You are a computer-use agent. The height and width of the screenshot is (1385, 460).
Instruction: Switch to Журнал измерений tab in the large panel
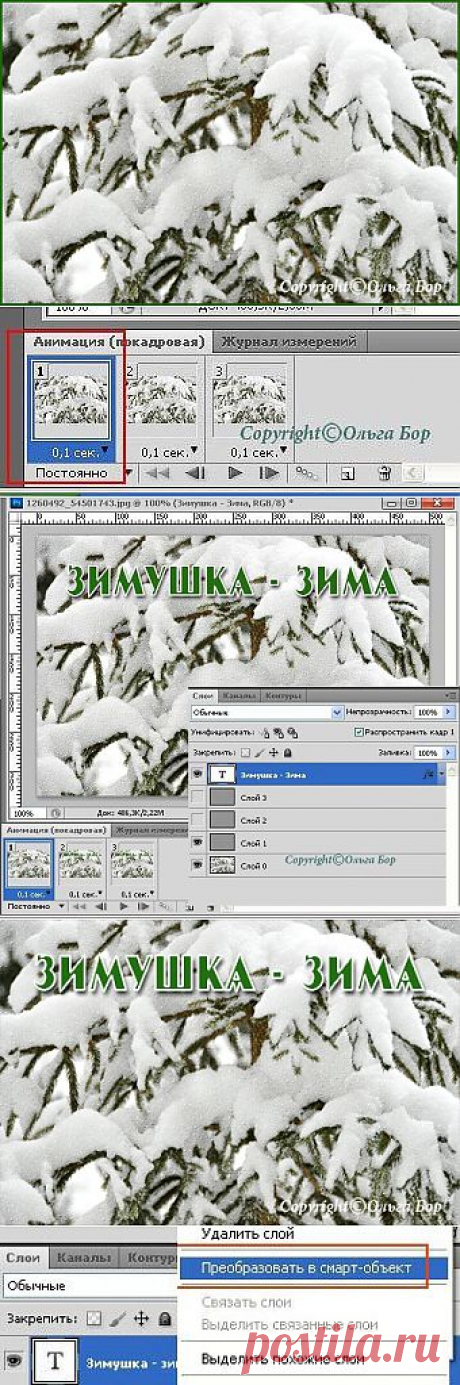click(288, 341)
